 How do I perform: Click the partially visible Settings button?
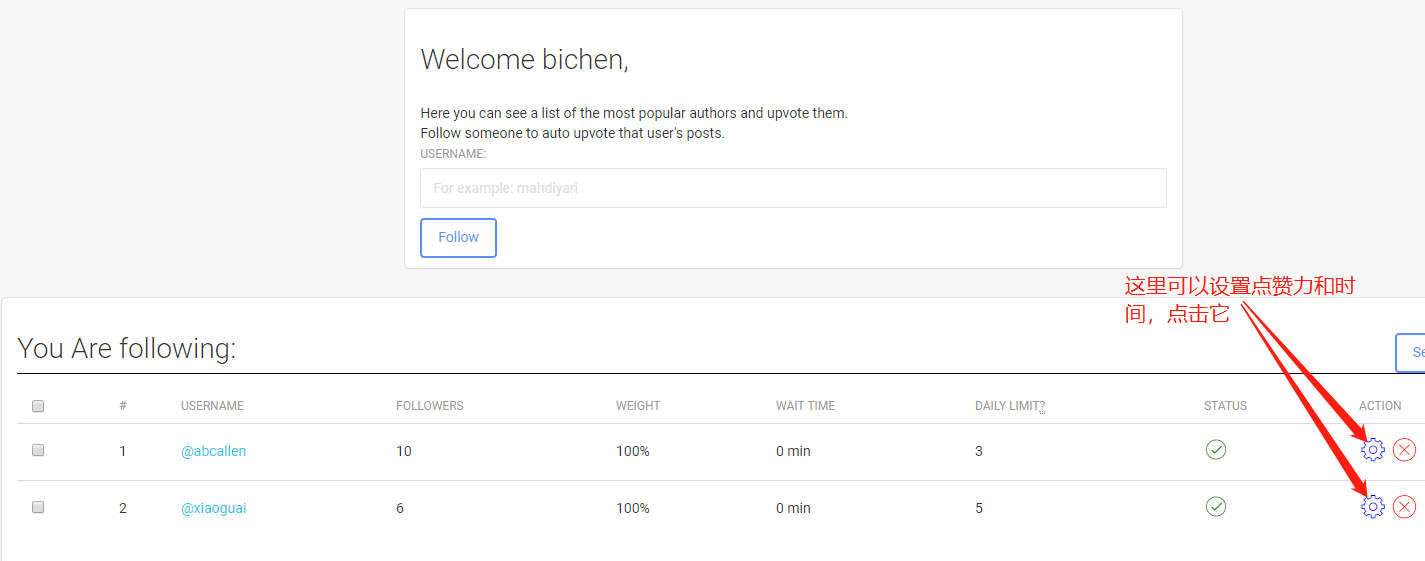point(1412,352)
